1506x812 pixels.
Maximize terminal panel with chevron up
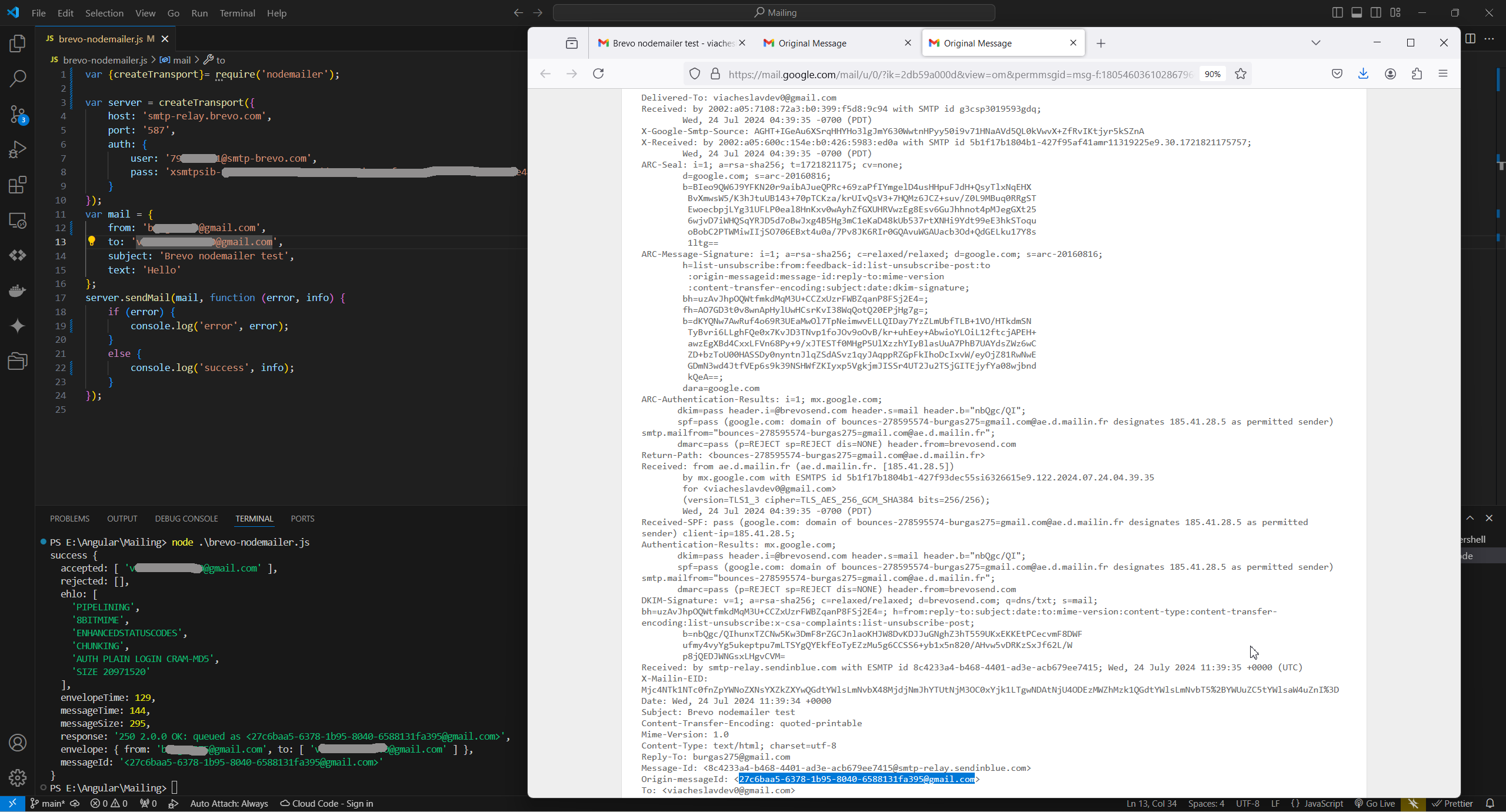1470,518
